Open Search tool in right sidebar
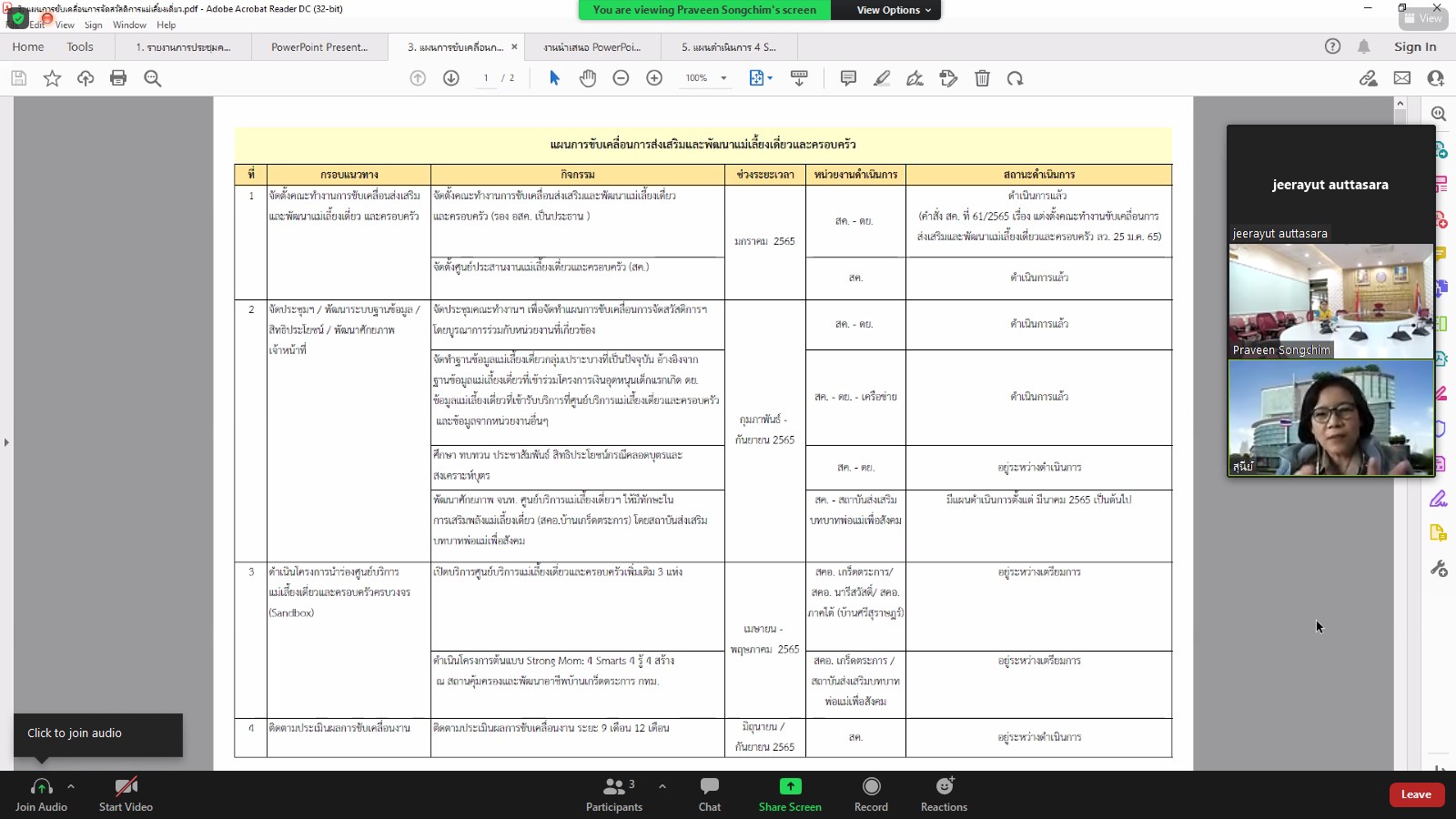 [1439, 114]
